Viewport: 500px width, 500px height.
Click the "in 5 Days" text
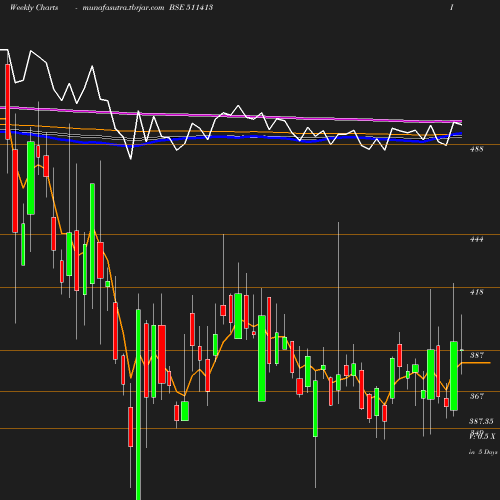(x=483, y=452)
